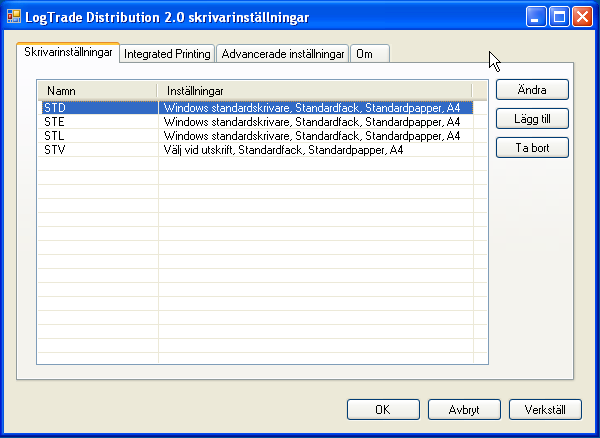Image resolution: width=600 pixels, height=438 pixels.
Task: Switch to the Om tab
Action: click(370, 54)
